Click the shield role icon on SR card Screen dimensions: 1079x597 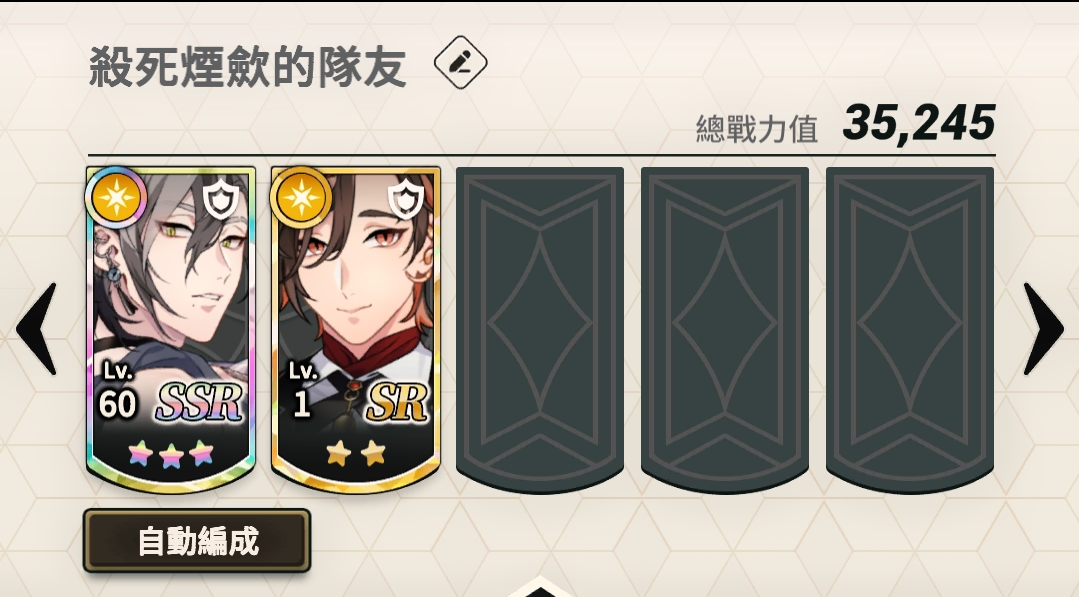406,198
